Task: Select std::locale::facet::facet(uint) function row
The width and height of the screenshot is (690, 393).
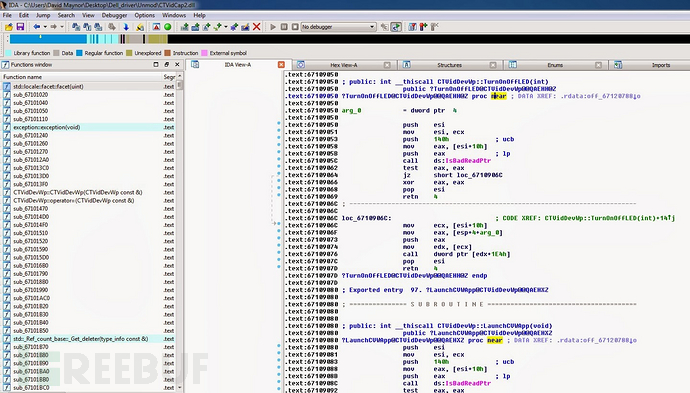Action: 88,87
